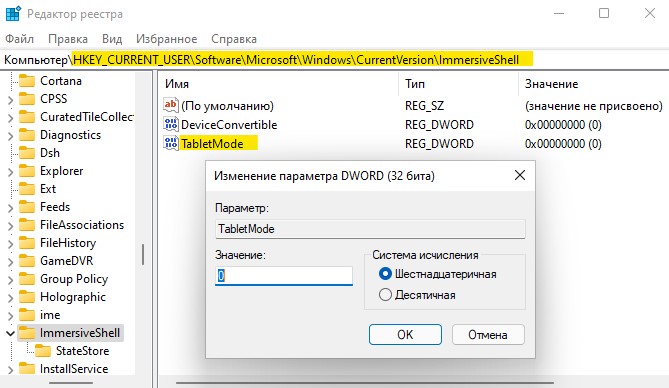Click the Registry Editor app icon in title bar
Viewport: 669px width, 388px height.
[13, 14]
